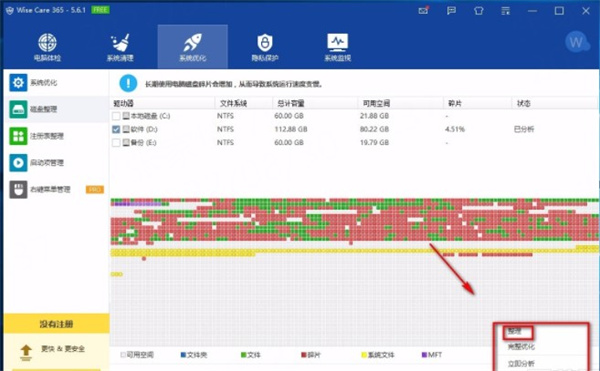This screenshot has width=600, height=371.
Task: Select 磁盘整理 disk defrag in sidebar
Action: coord(56,109)
